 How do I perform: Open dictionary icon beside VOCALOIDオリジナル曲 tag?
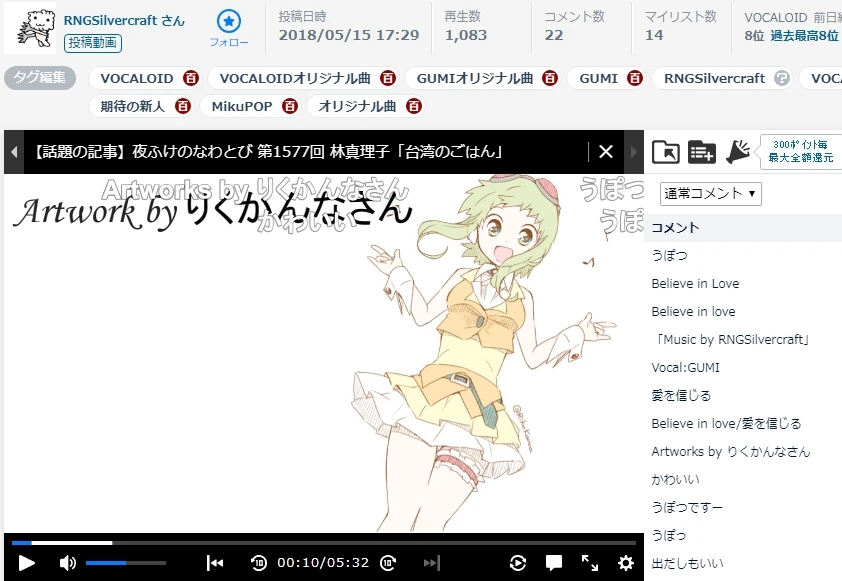(x=388, y=78)
